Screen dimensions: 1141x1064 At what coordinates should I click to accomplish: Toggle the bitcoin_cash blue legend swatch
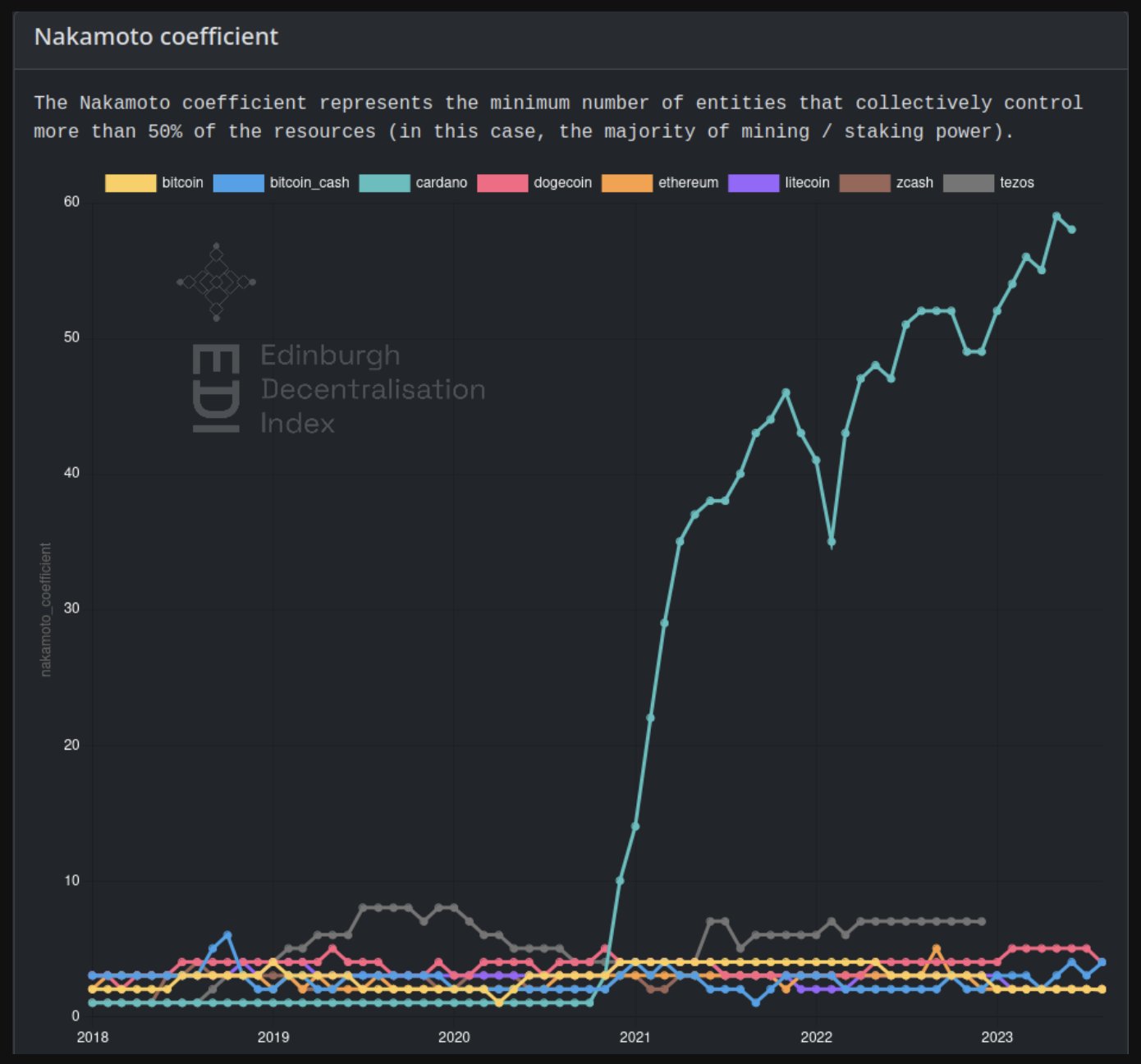[x=238, y=183]
